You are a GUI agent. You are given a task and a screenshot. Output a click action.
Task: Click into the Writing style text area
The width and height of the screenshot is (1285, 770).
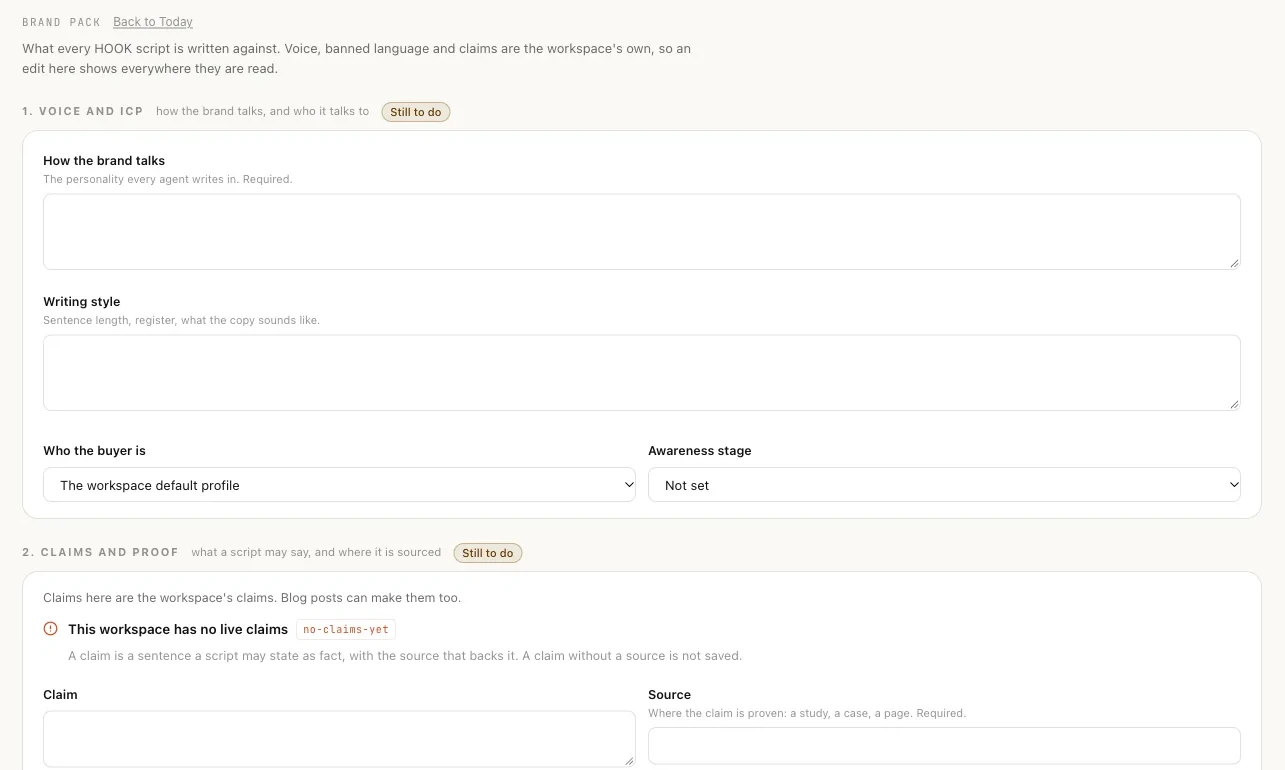642,373
